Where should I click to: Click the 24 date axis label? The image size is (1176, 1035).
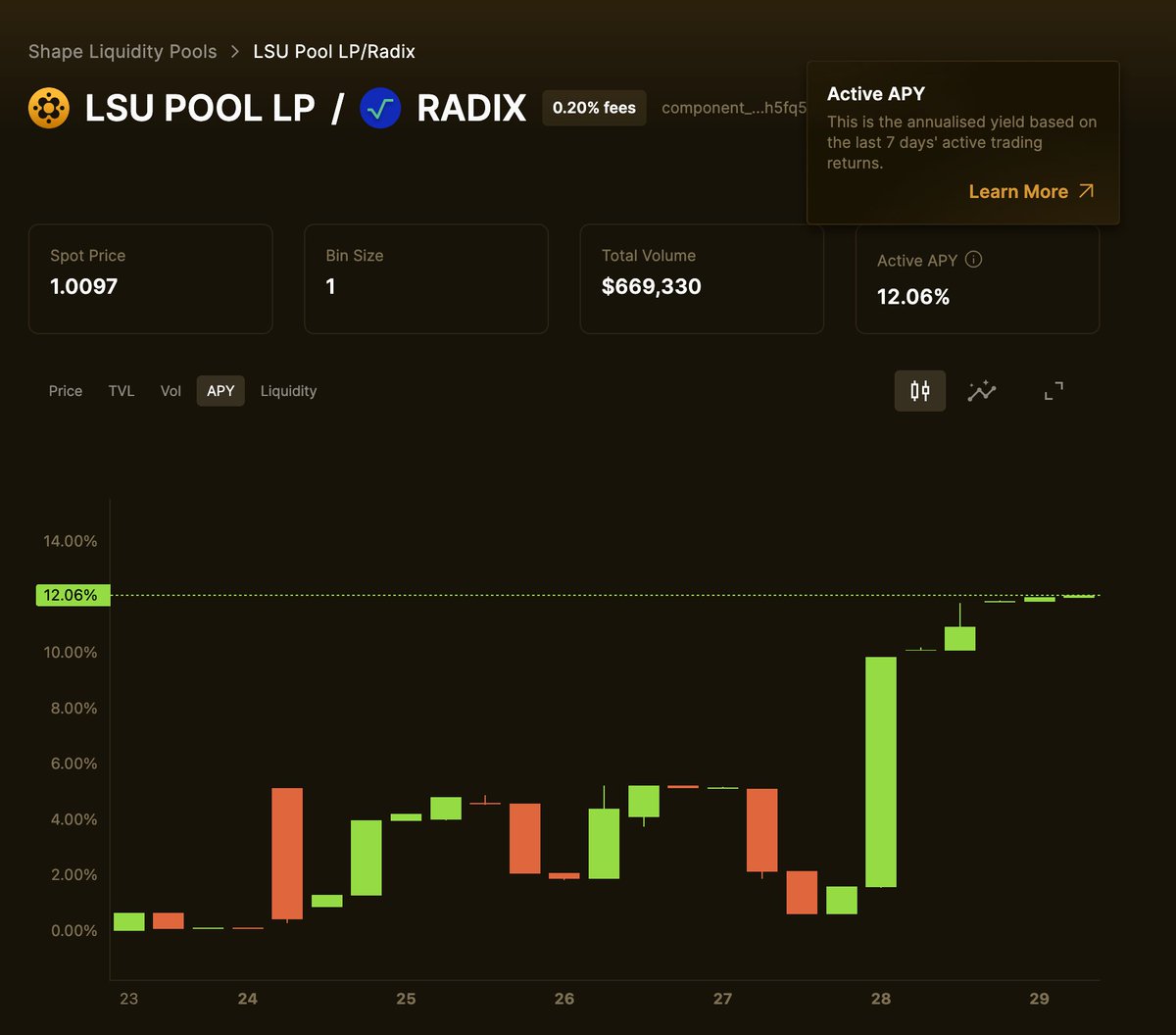[247, 999]
